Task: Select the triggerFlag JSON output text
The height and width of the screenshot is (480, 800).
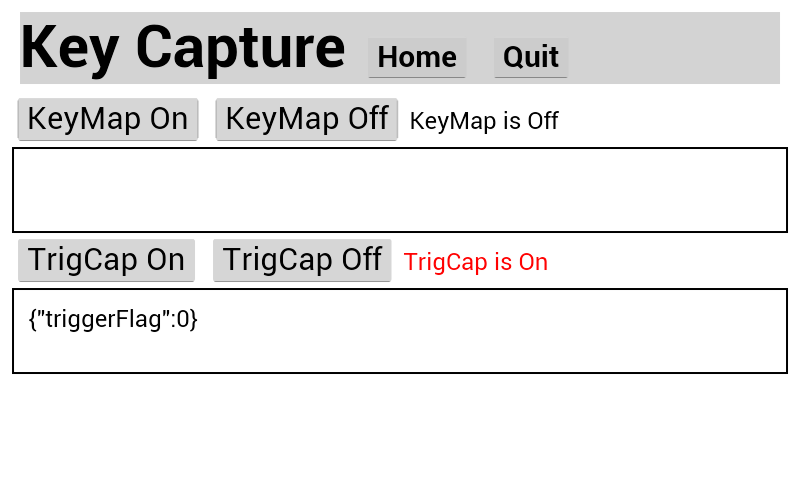Action: [x=113, y=320]
